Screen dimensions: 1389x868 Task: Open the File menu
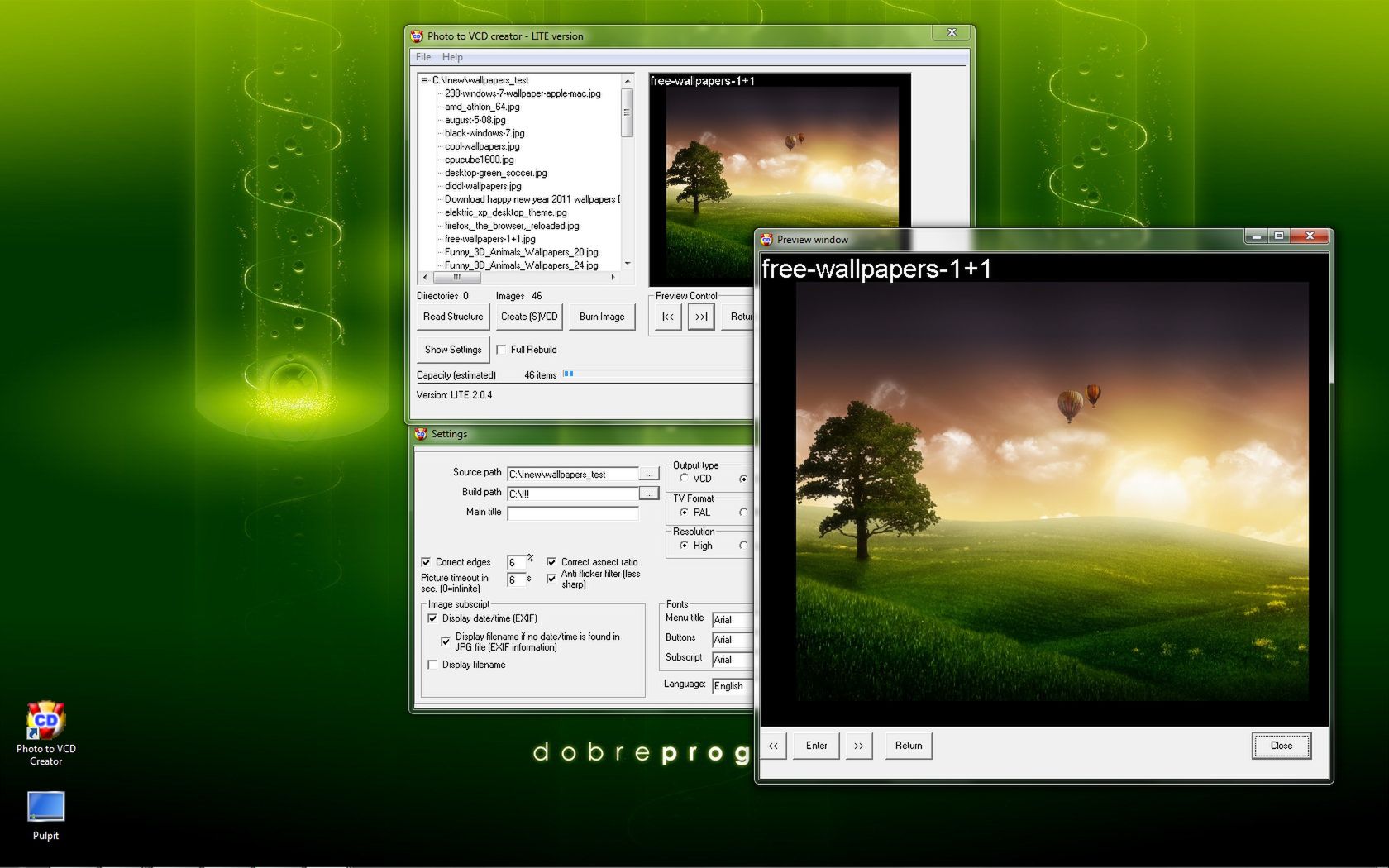tap(423, 56)
